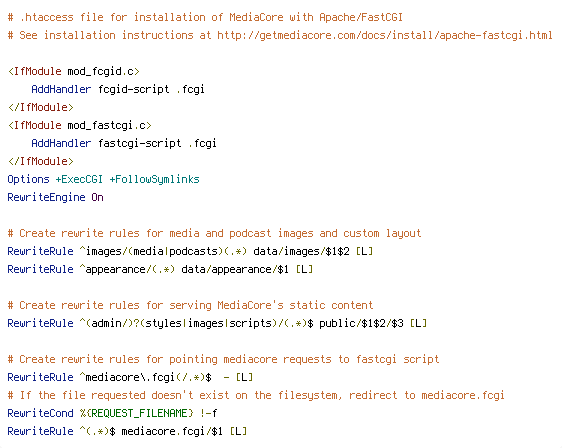562x448 pixels.
Task: Click the mediacore.fcgi/$1 rewrite target
Action: 172,431
